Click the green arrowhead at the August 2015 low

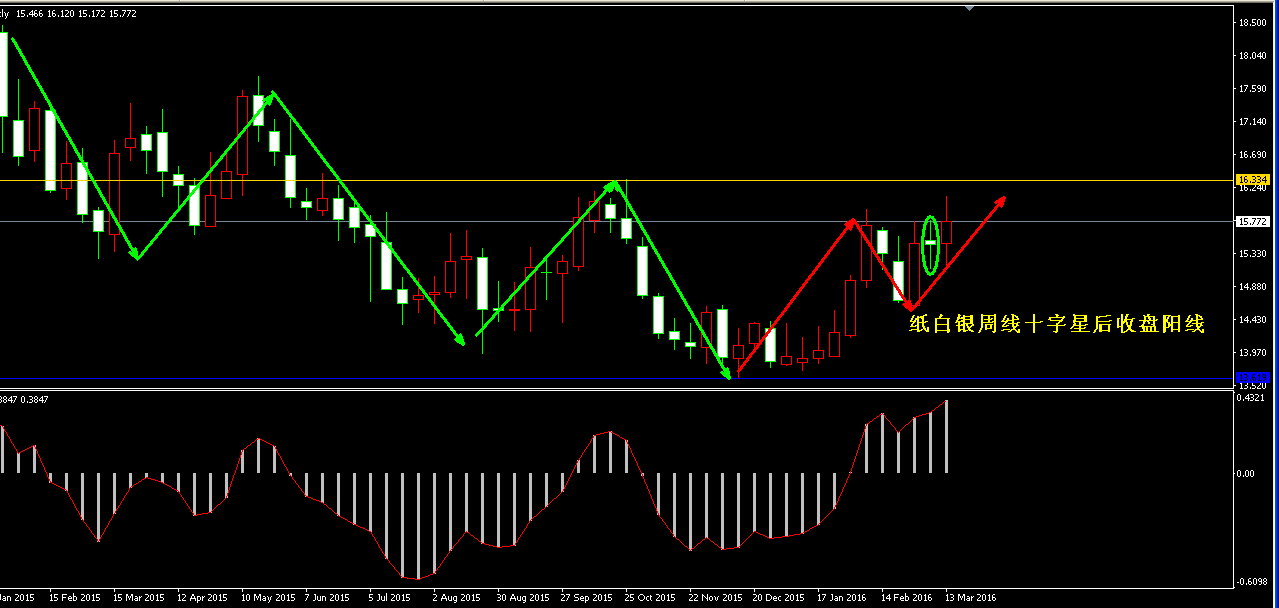461,341
